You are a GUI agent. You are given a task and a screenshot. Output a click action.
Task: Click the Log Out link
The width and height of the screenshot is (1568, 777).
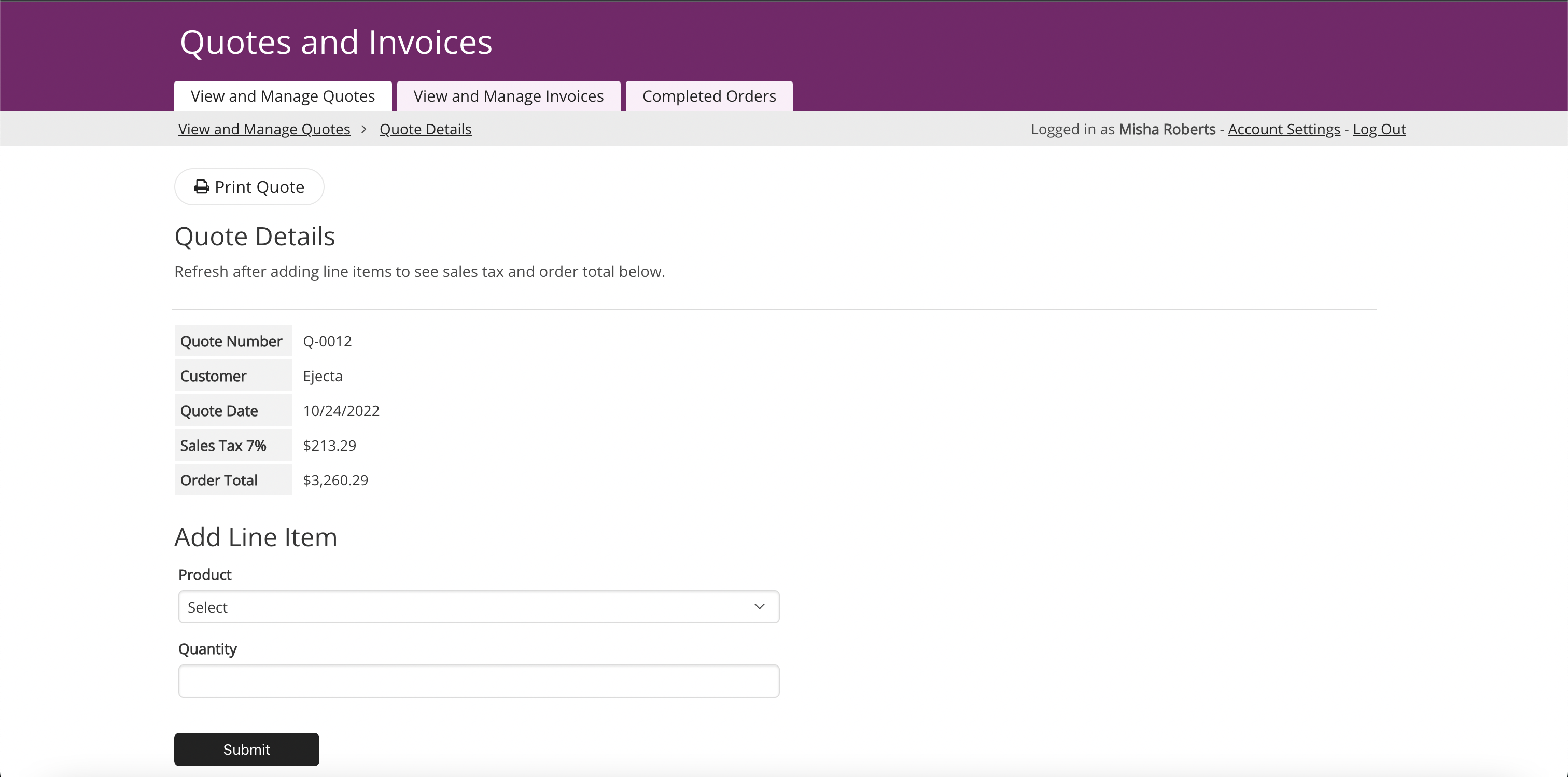1379,129
